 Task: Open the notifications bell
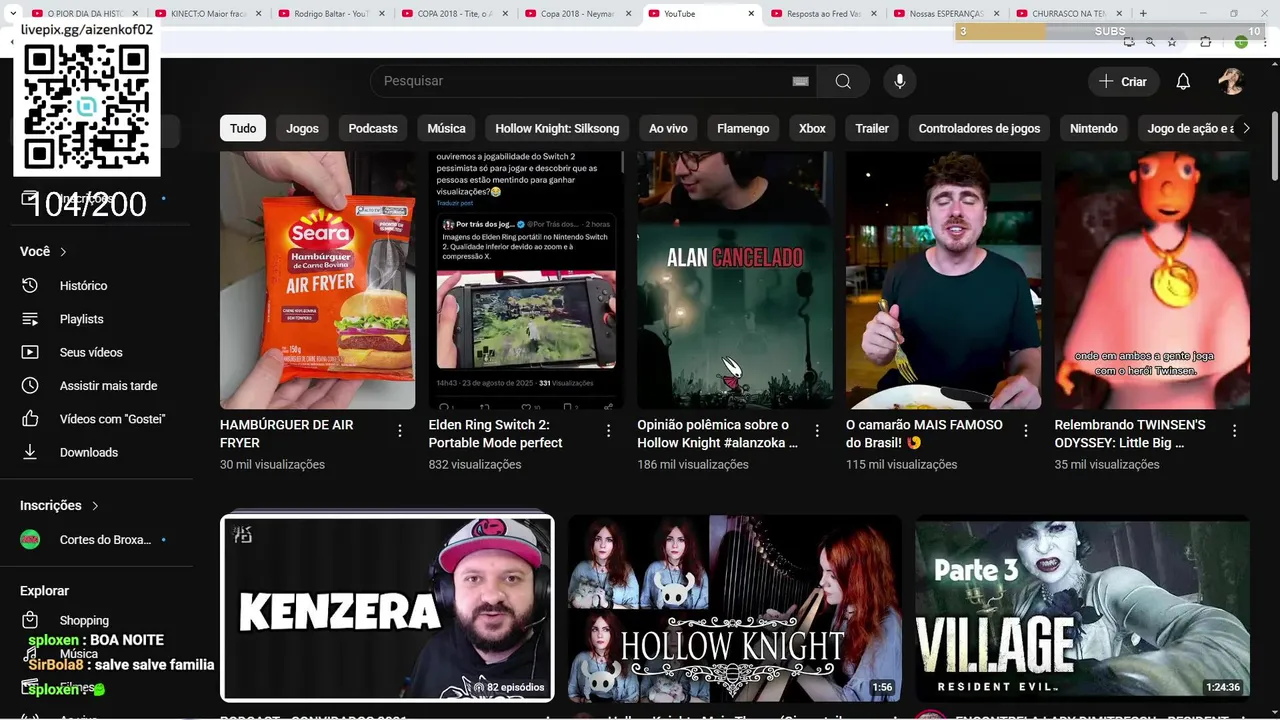(x=1183, y=82)
